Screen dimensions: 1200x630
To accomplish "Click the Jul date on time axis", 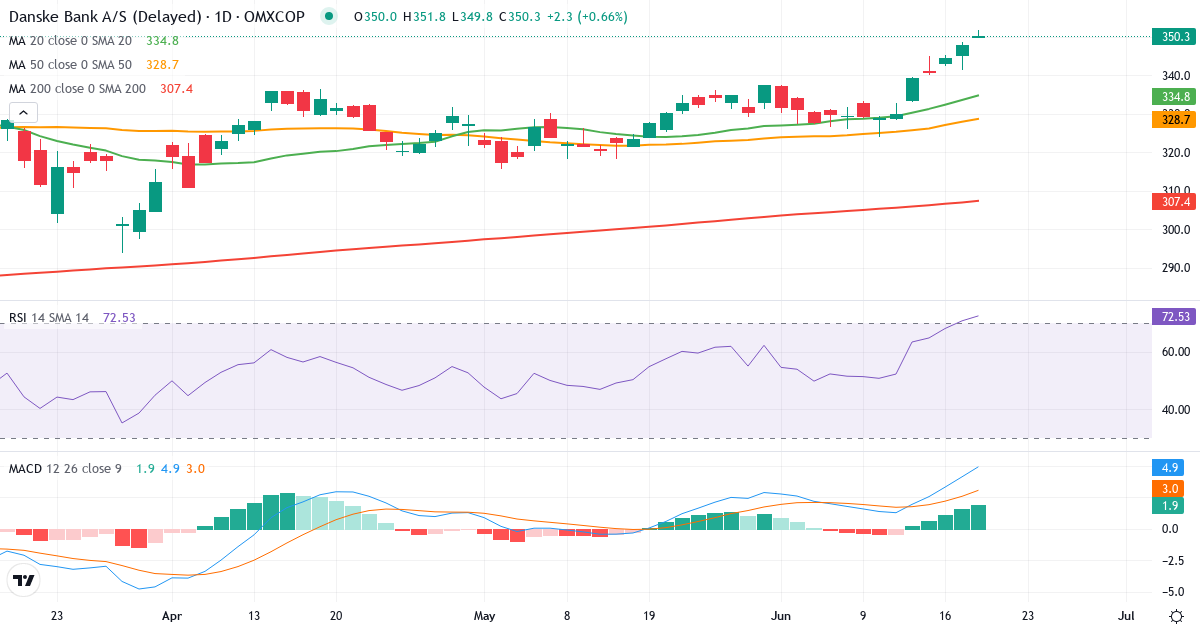I will (x=1126, y=616).
